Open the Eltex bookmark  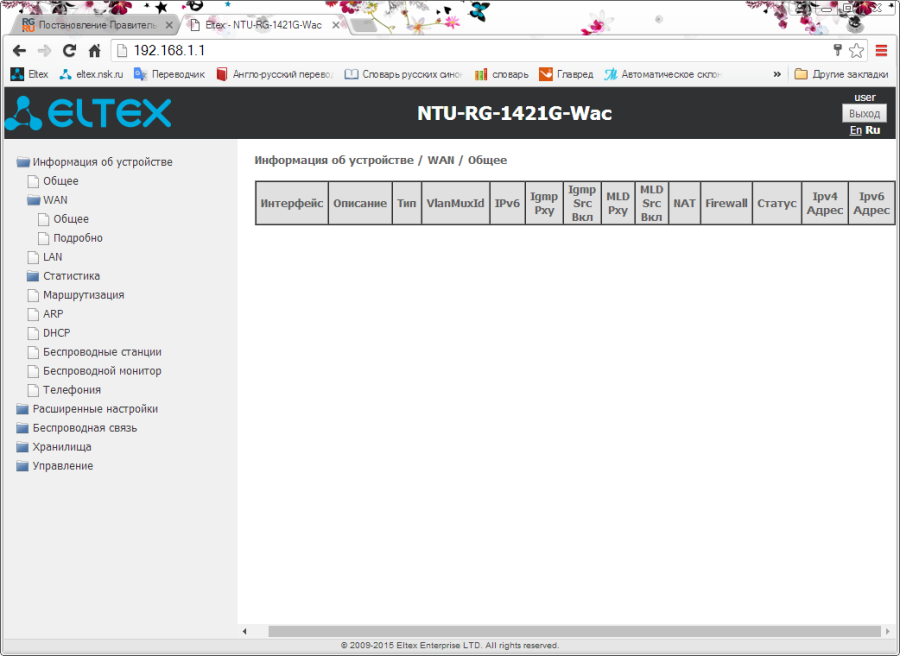pyautogui.click(x=29, y=74)
